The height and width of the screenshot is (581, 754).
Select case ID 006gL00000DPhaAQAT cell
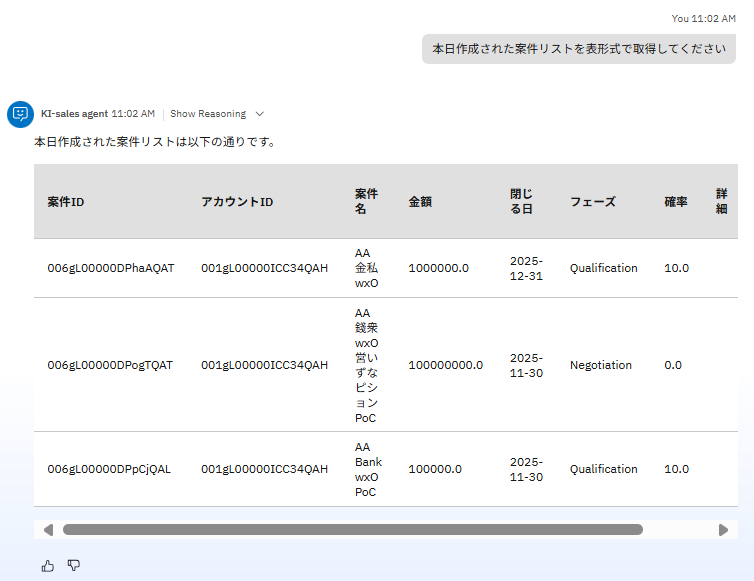pos(111,268)
